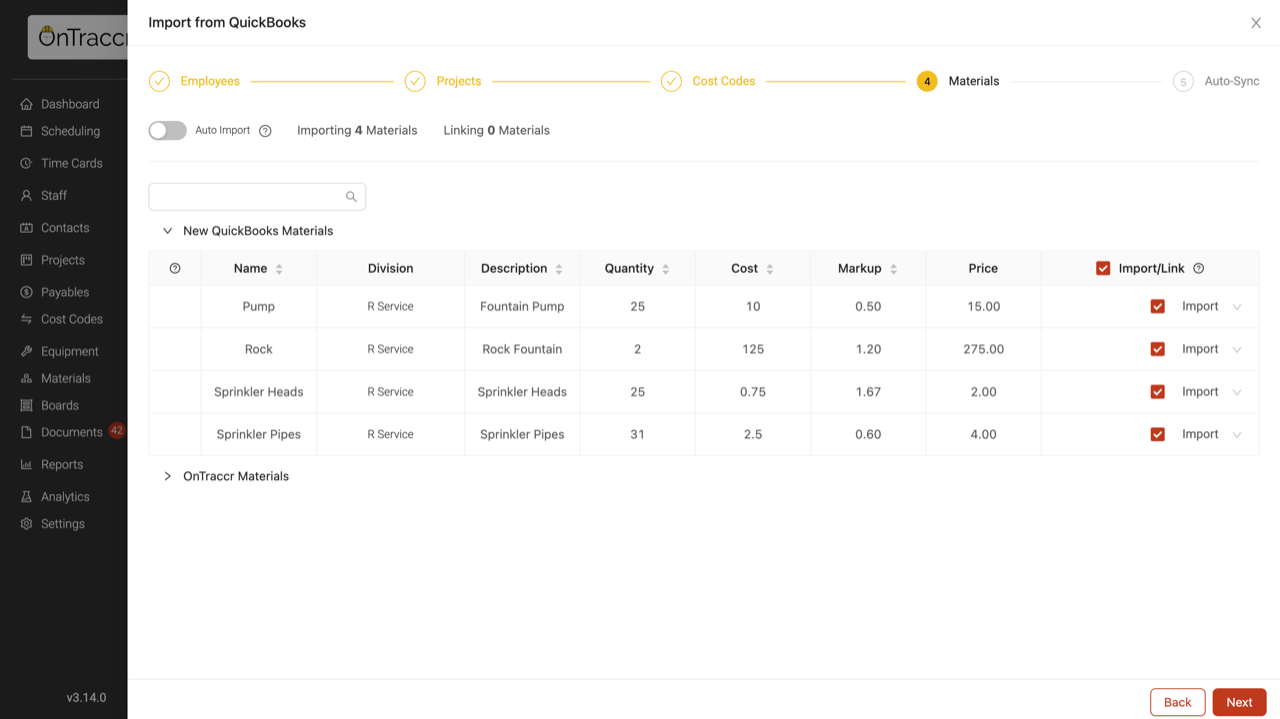Click the Pump name cell
The height and width of the screenshot is (719, 1280).
(258, 306)
